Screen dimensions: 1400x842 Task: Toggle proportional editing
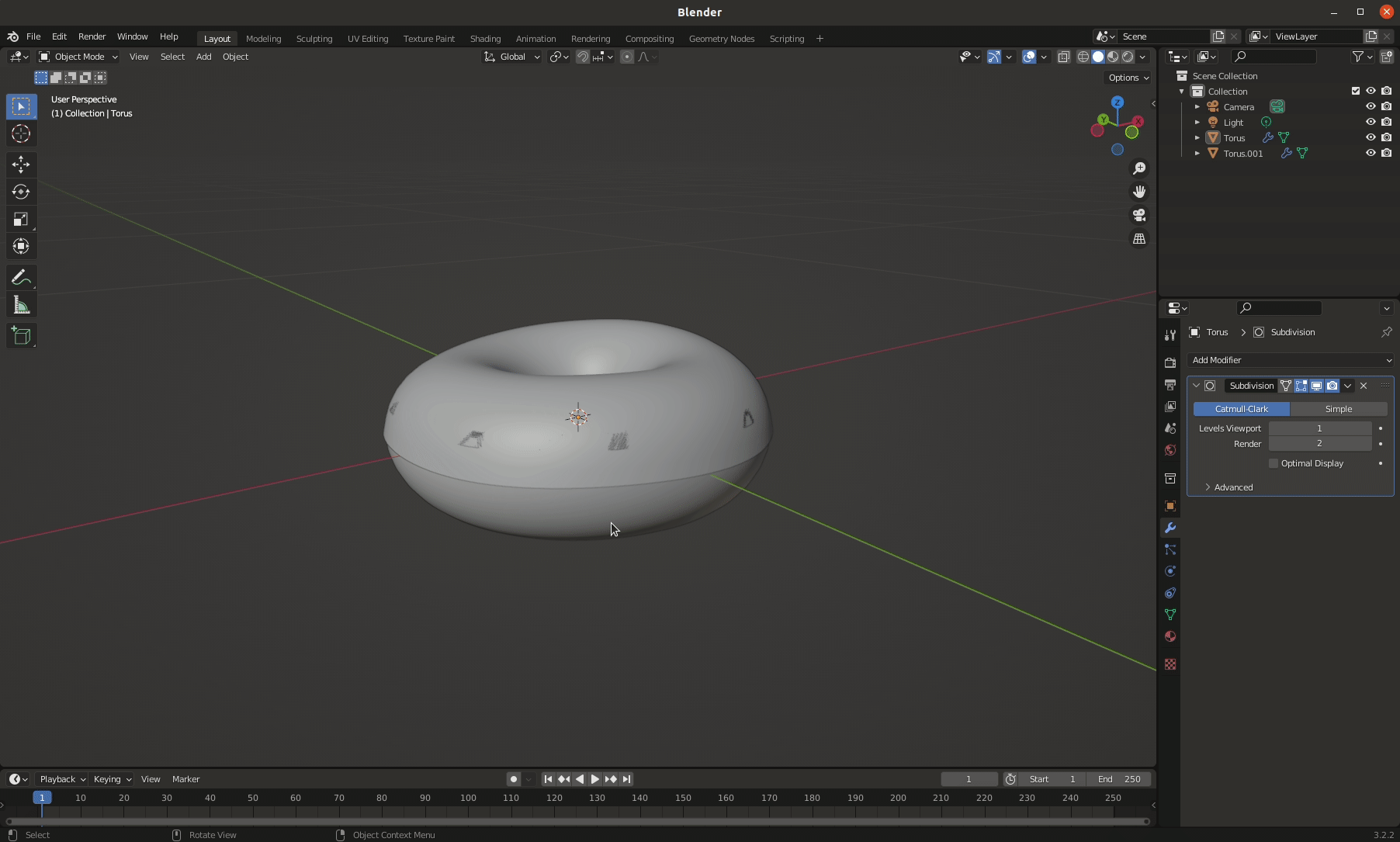click(627, 57)
